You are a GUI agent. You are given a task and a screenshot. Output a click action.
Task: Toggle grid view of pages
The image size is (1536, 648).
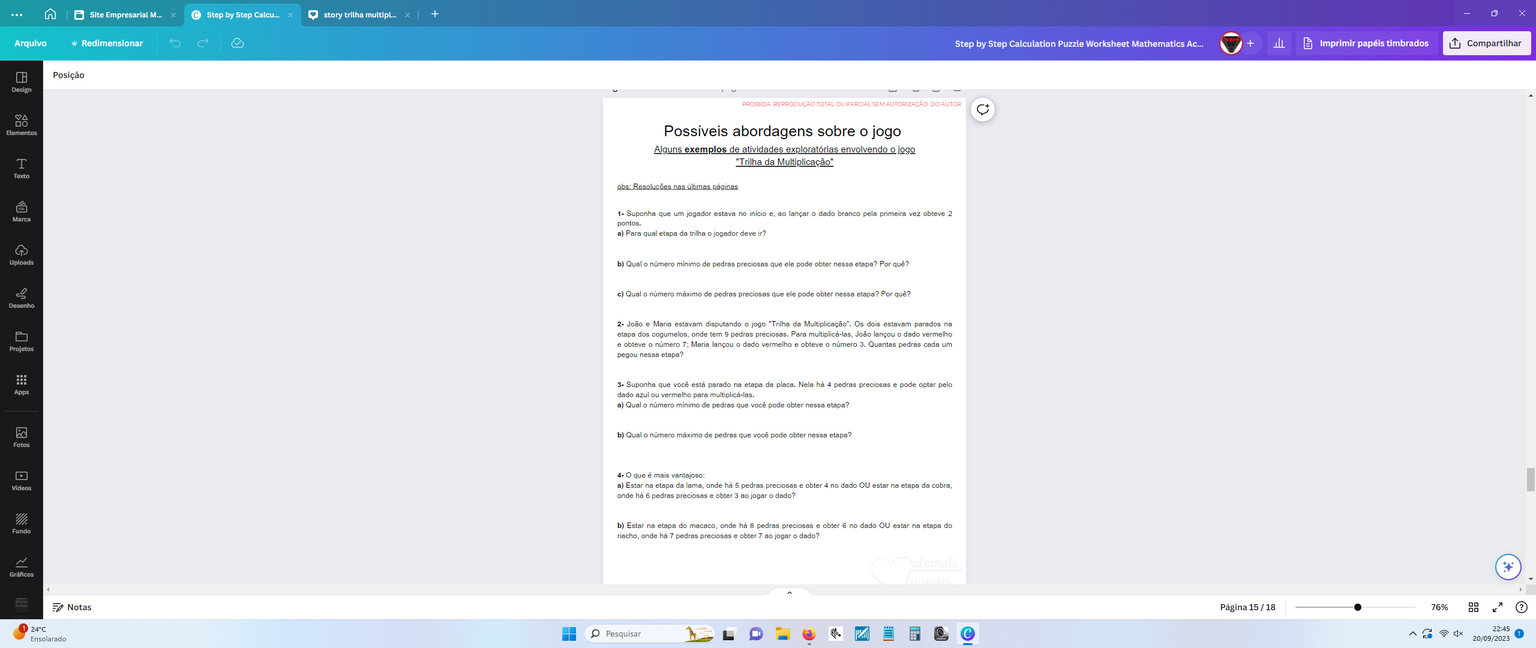tap(1473, 607)
